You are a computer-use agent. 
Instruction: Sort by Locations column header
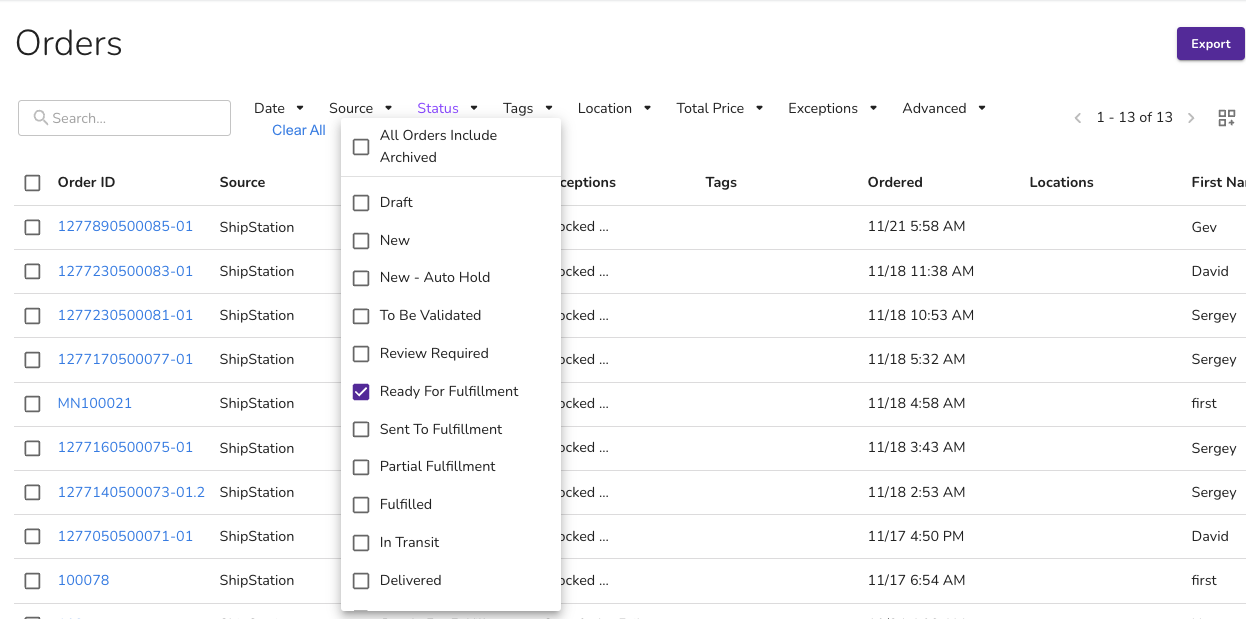[1061, 182]
